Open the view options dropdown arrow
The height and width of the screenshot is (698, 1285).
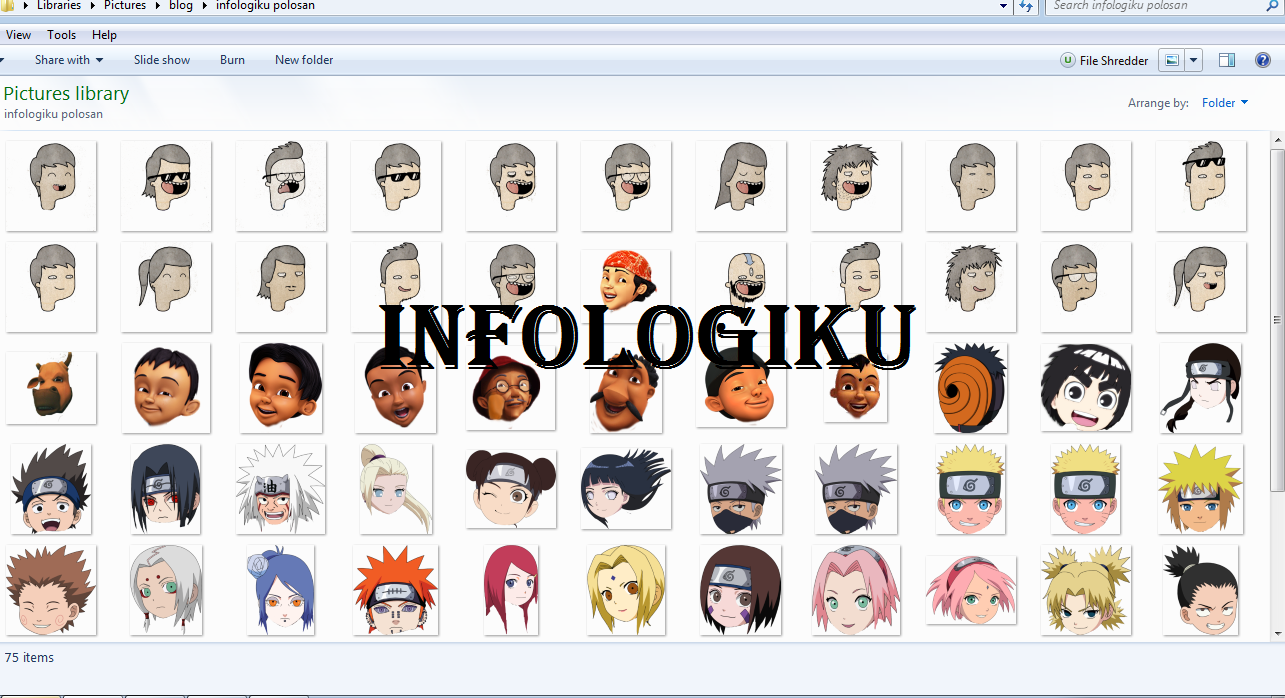1193,60
